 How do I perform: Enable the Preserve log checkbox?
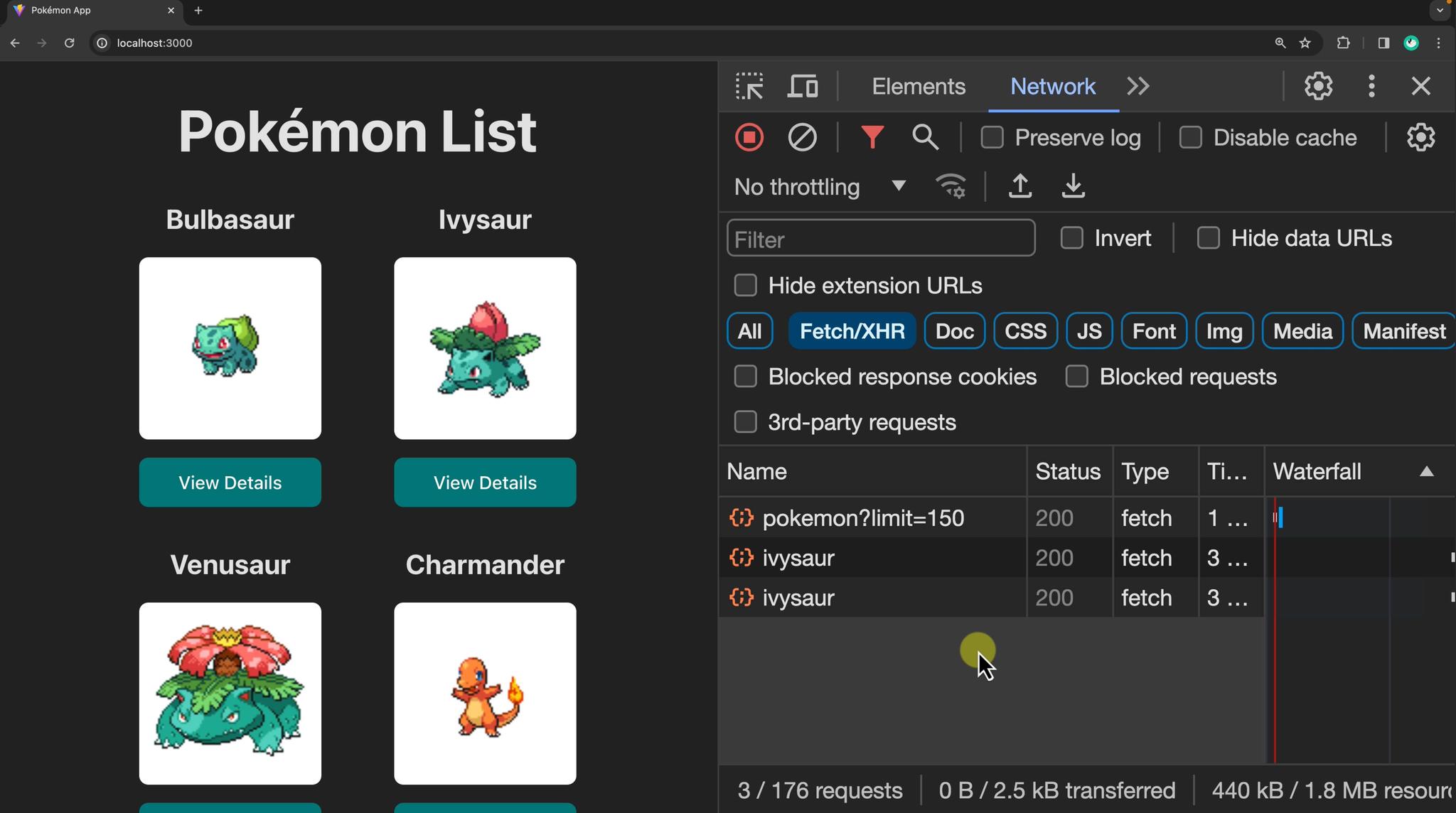tap(992, 137)
